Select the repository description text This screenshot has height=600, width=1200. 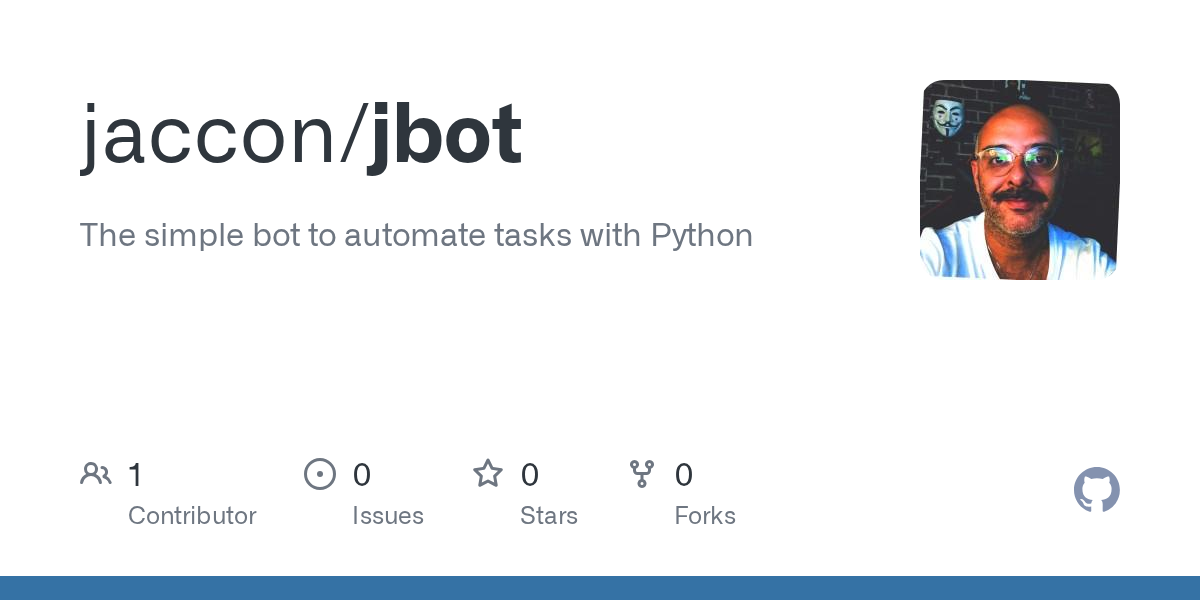pyautogui.click(x=416, y=236)
